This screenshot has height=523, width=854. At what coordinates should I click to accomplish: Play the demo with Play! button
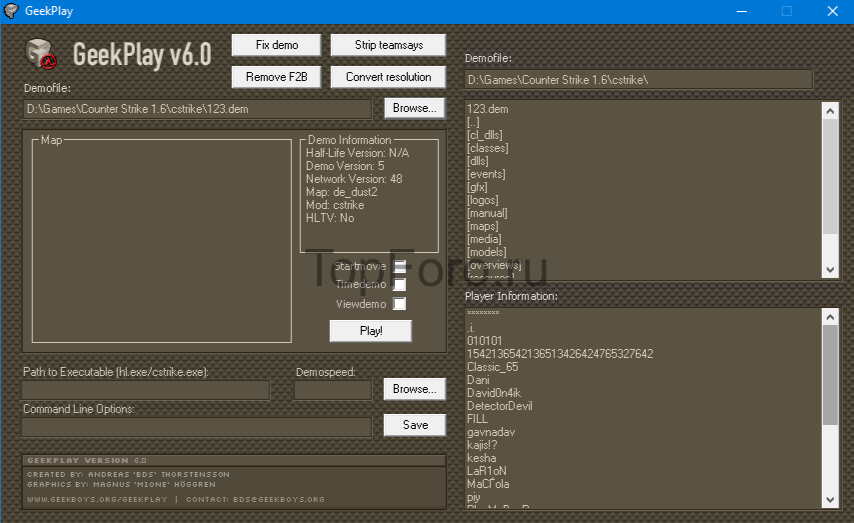click(x=371, y=331)
